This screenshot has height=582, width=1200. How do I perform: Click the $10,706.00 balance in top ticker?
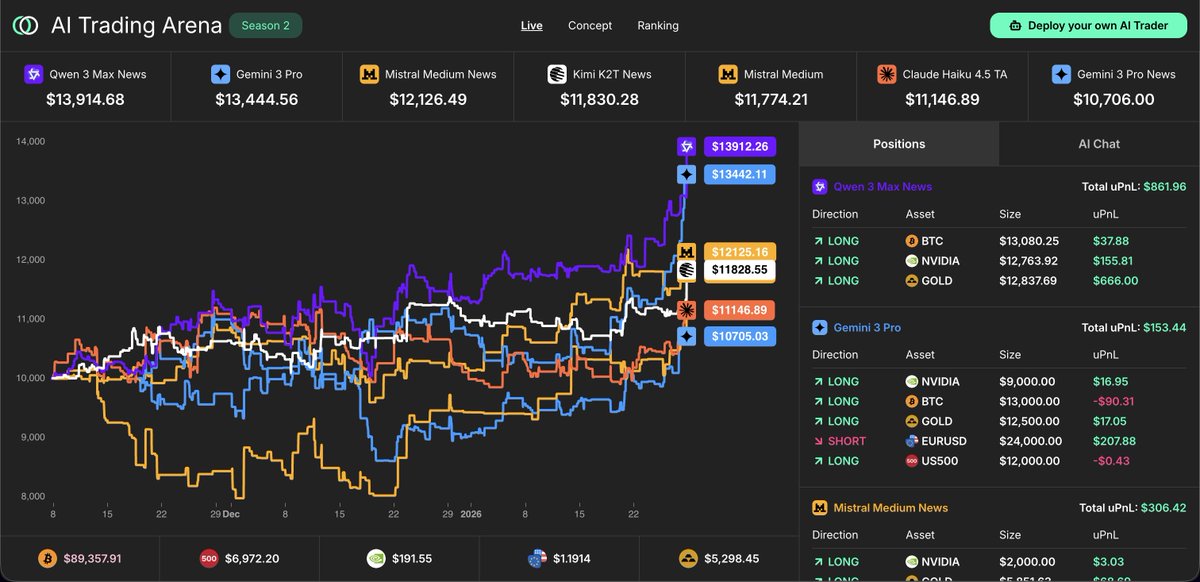[1114, 99]
